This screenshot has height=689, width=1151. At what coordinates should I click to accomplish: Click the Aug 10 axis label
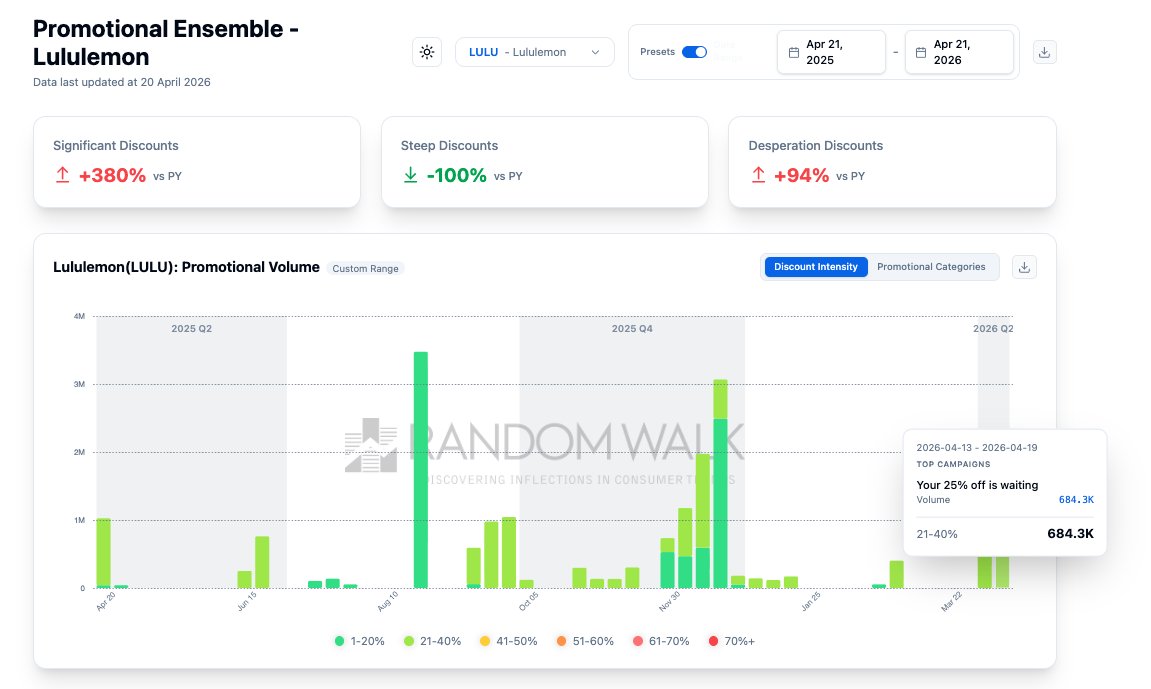tap(388, 602)
